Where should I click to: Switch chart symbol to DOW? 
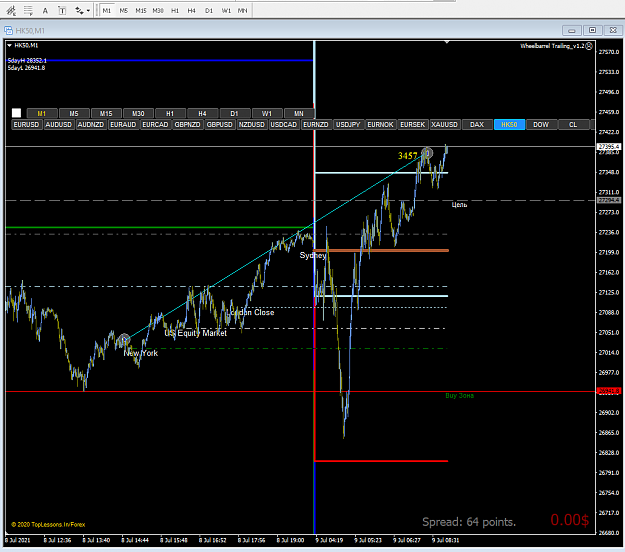(541, 125)
